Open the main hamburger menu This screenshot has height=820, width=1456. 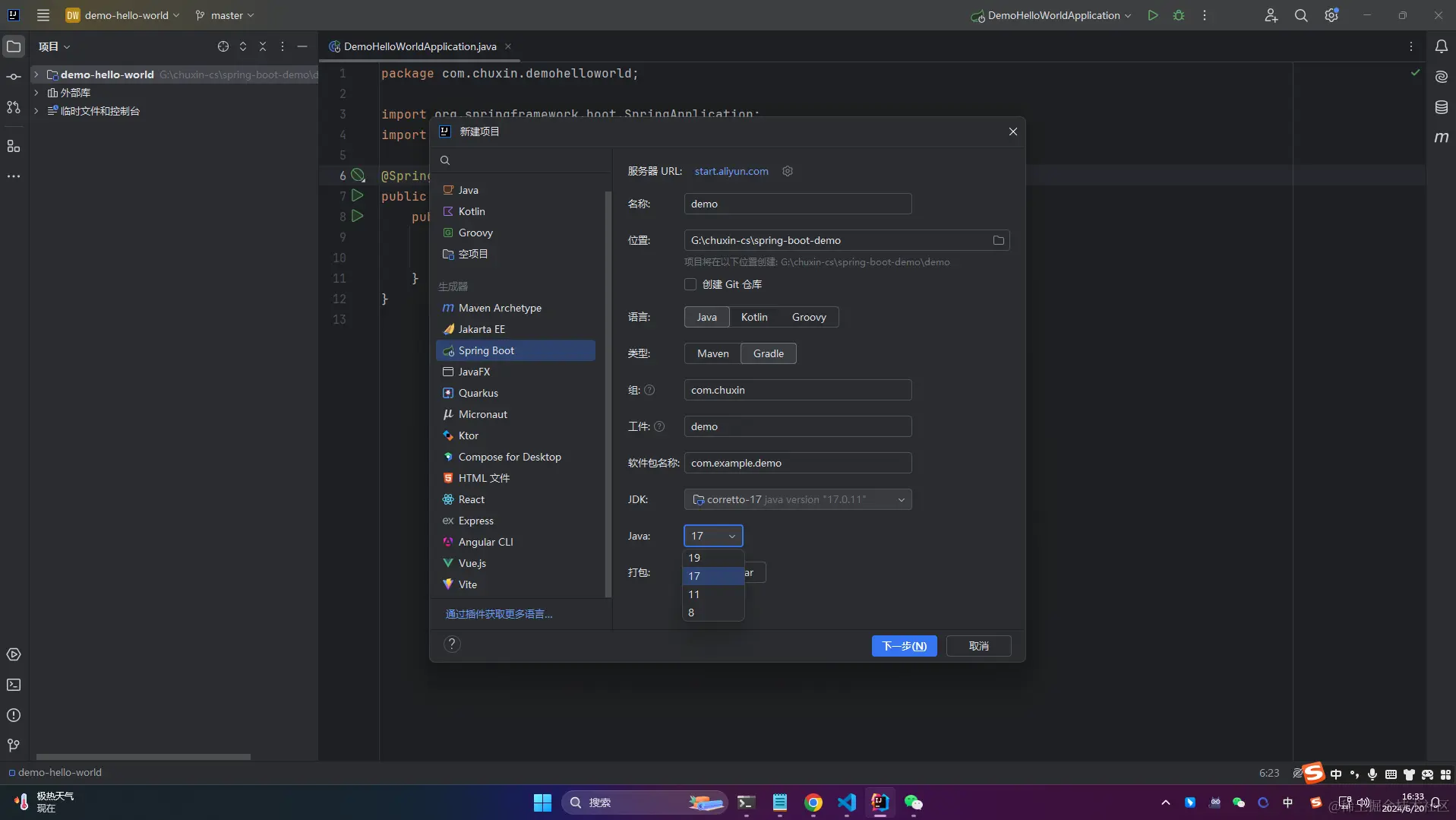(43, 15)
